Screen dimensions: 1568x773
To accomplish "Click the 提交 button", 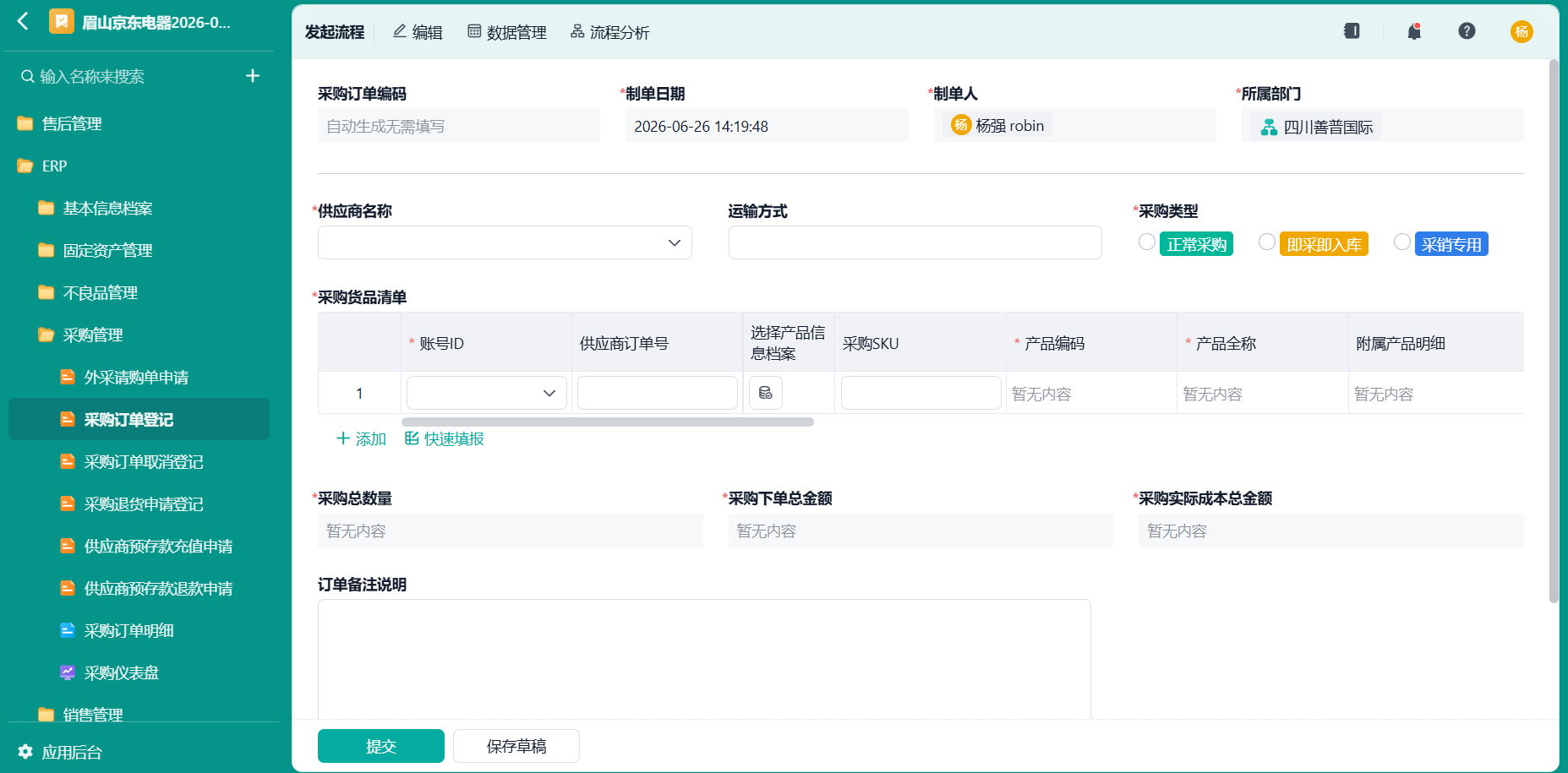I will pyautogui.click(x=381, y=746).
